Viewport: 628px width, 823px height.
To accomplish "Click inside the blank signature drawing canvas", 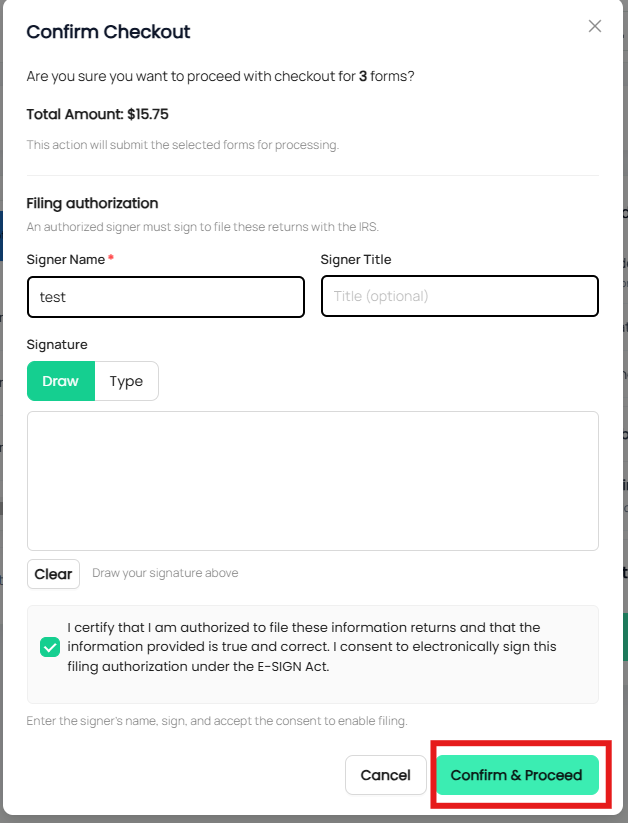I will [x=312, y=481].
